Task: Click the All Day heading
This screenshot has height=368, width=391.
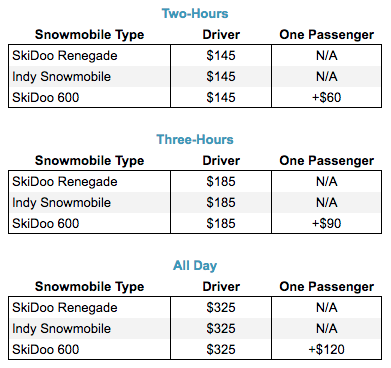Action: click(x=195, y=266)
